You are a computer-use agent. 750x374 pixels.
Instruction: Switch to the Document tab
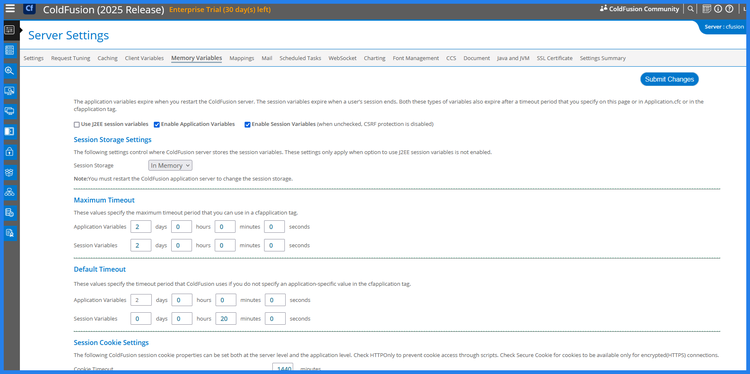[476, 58]
